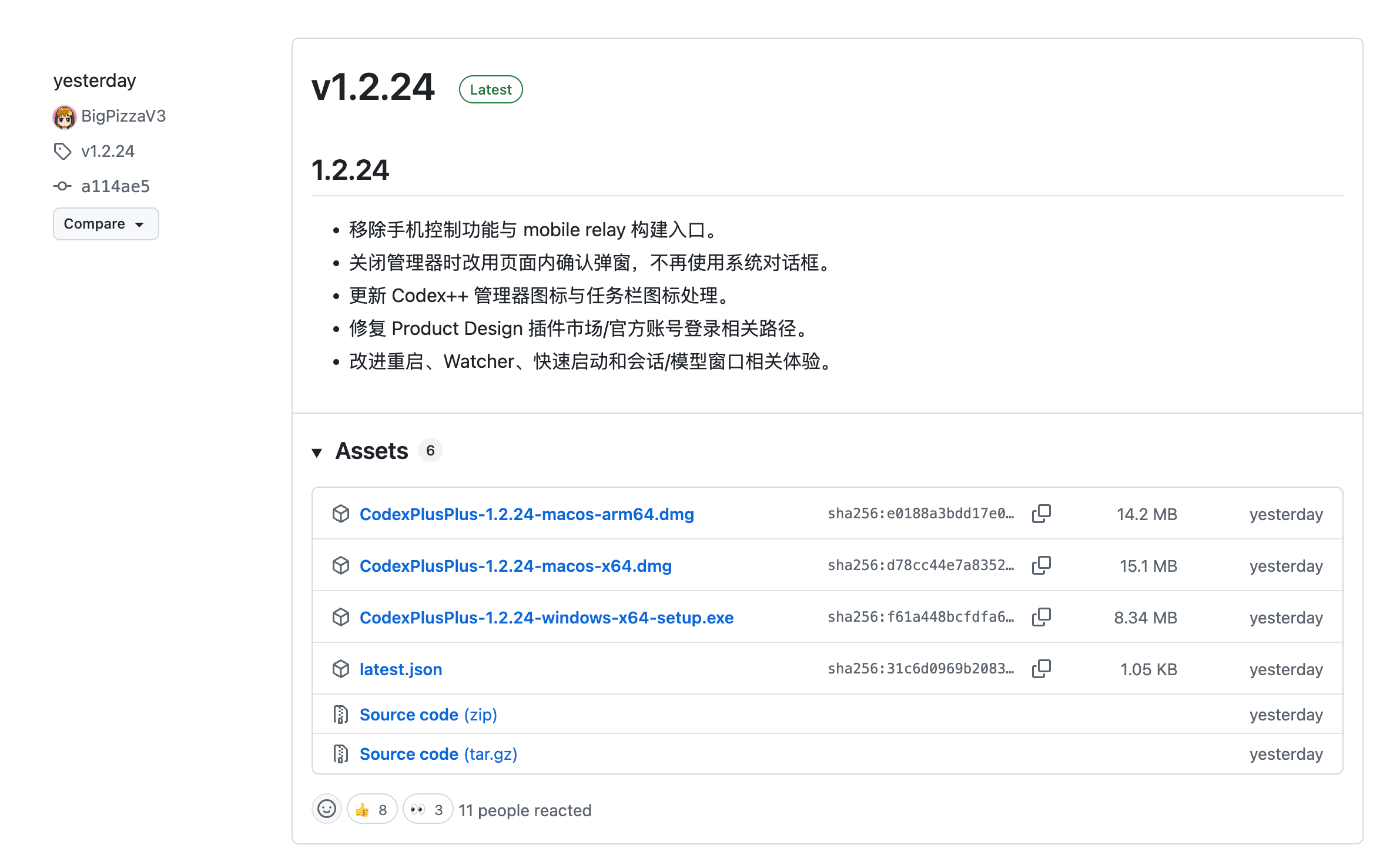Click the green Latest badge
Screen dimensions: 1400x865
[491, 89]
